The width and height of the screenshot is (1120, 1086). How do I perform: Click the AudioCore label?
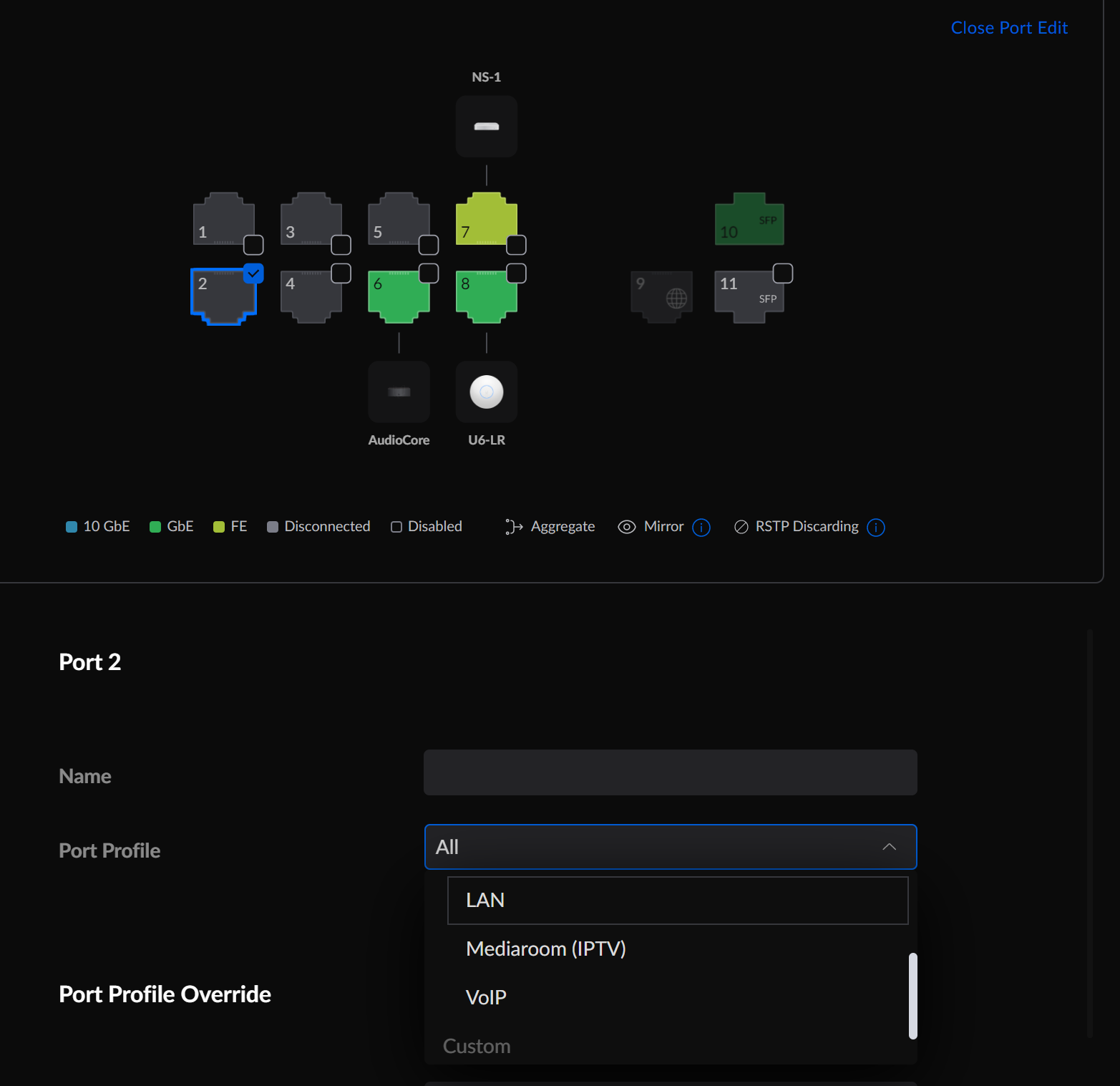[399, 440]
